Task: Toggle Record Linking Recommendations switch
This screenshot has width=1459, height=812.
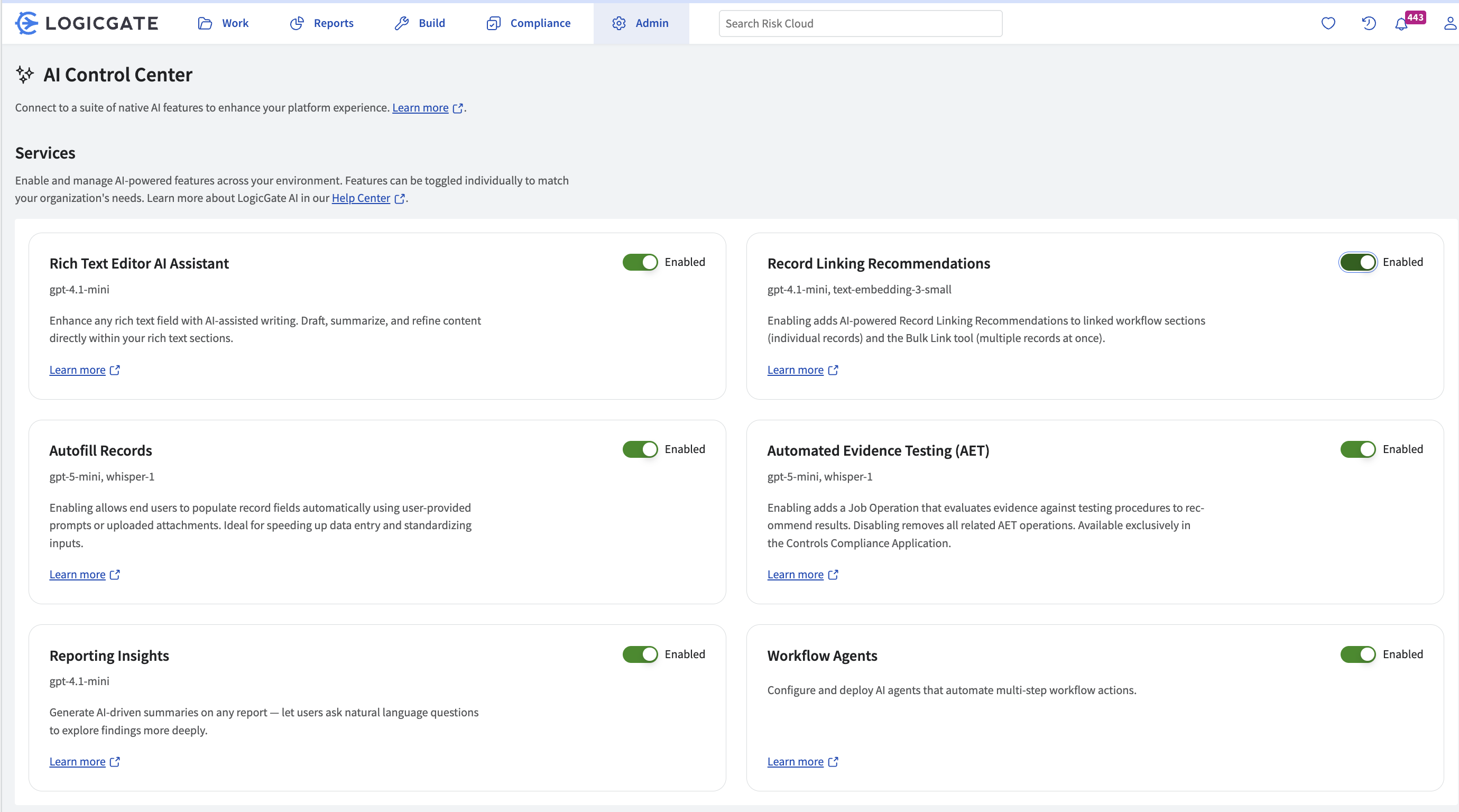Action: click(1358, 262)
